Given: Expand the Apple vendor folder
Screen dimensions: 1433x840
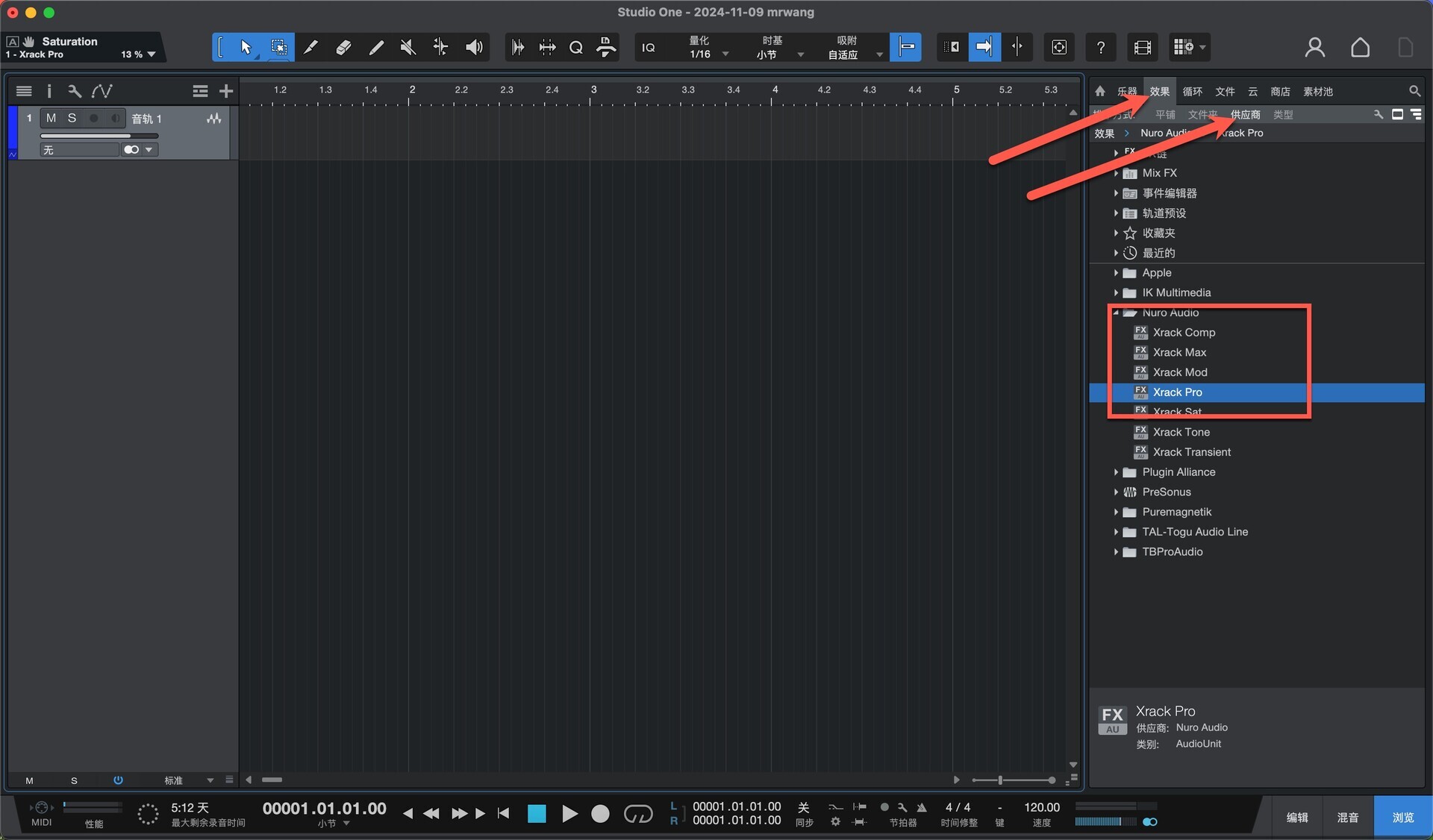Looking at the screenshot, I should [x=1116, y=273].
